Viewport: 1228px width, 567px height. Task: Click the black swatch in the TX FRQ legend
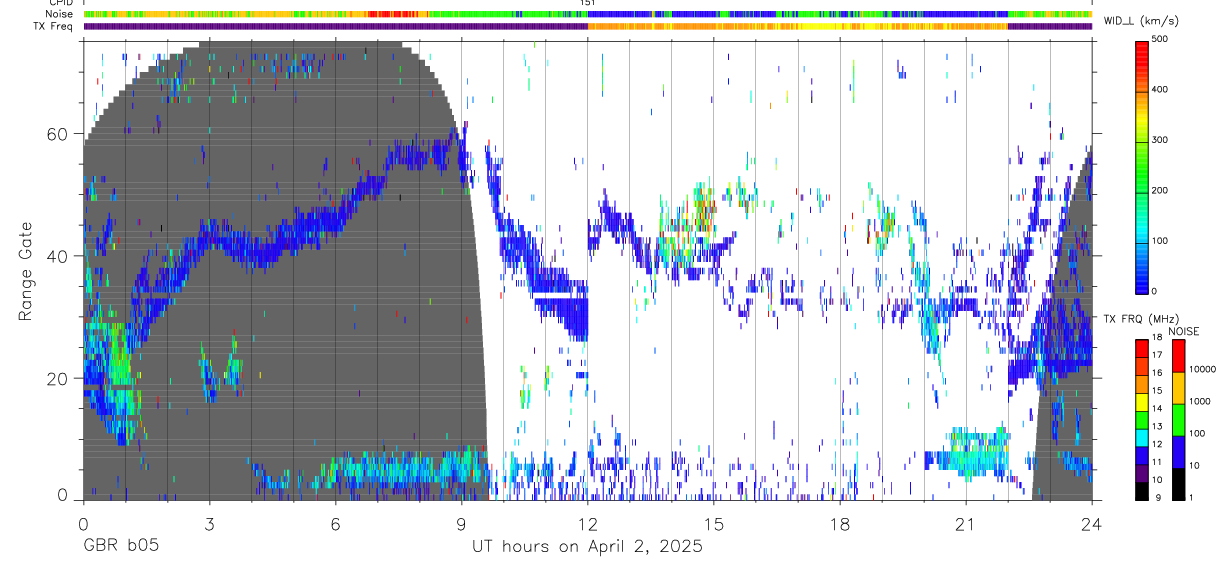pyautogui.click(x=1142, y=489)
